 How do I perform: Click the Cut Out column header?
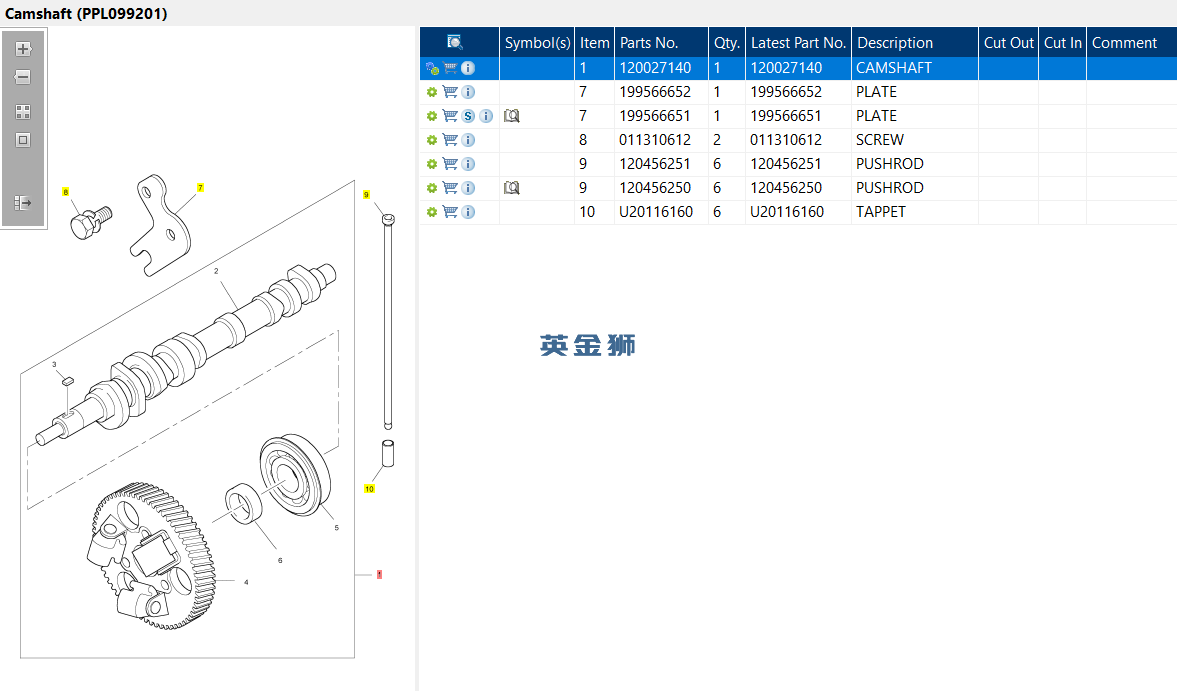point(1009,43)
